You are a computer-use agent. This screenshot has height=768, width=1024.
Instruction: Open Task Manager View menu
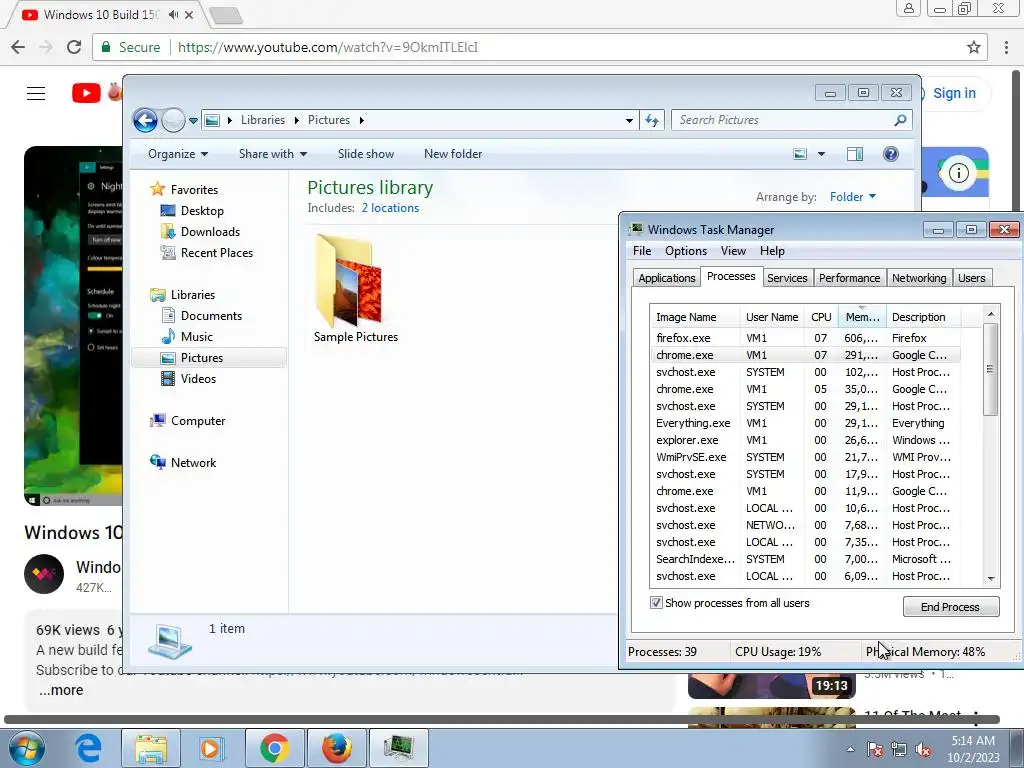click(x=733, y=251)
